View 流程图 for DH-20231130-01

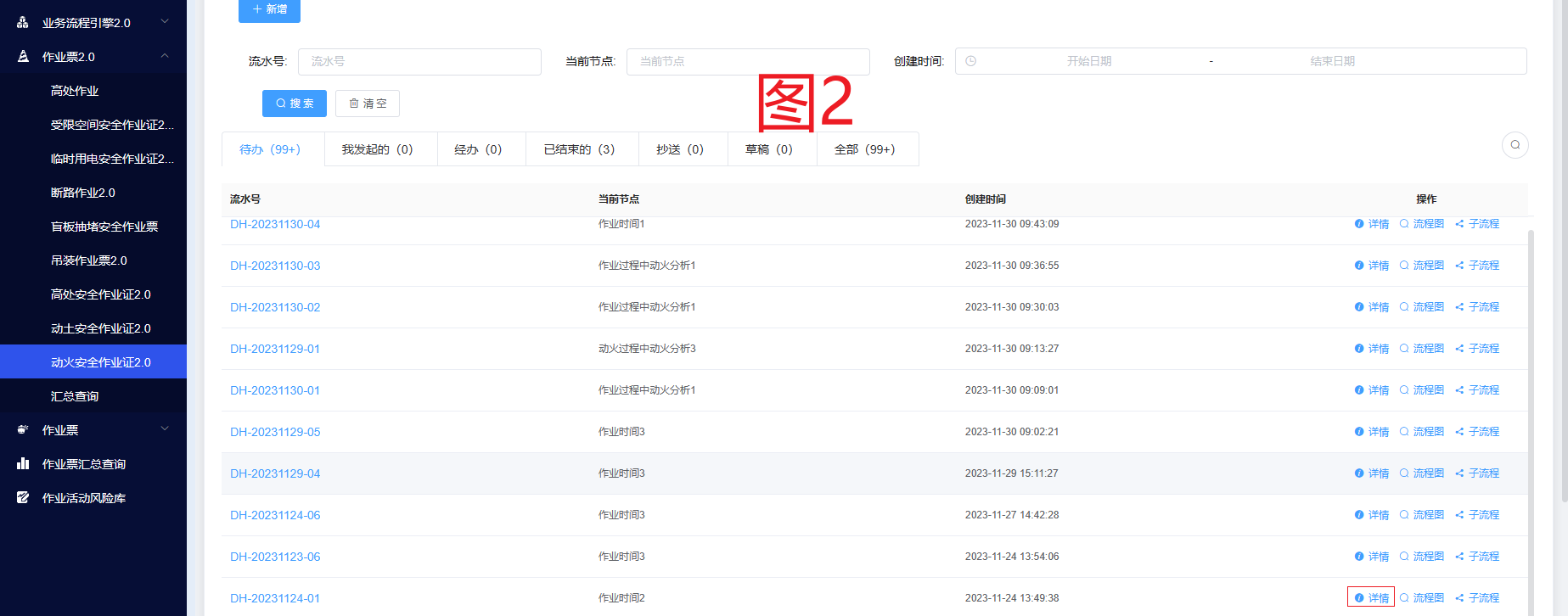[x=1422, y=390]
